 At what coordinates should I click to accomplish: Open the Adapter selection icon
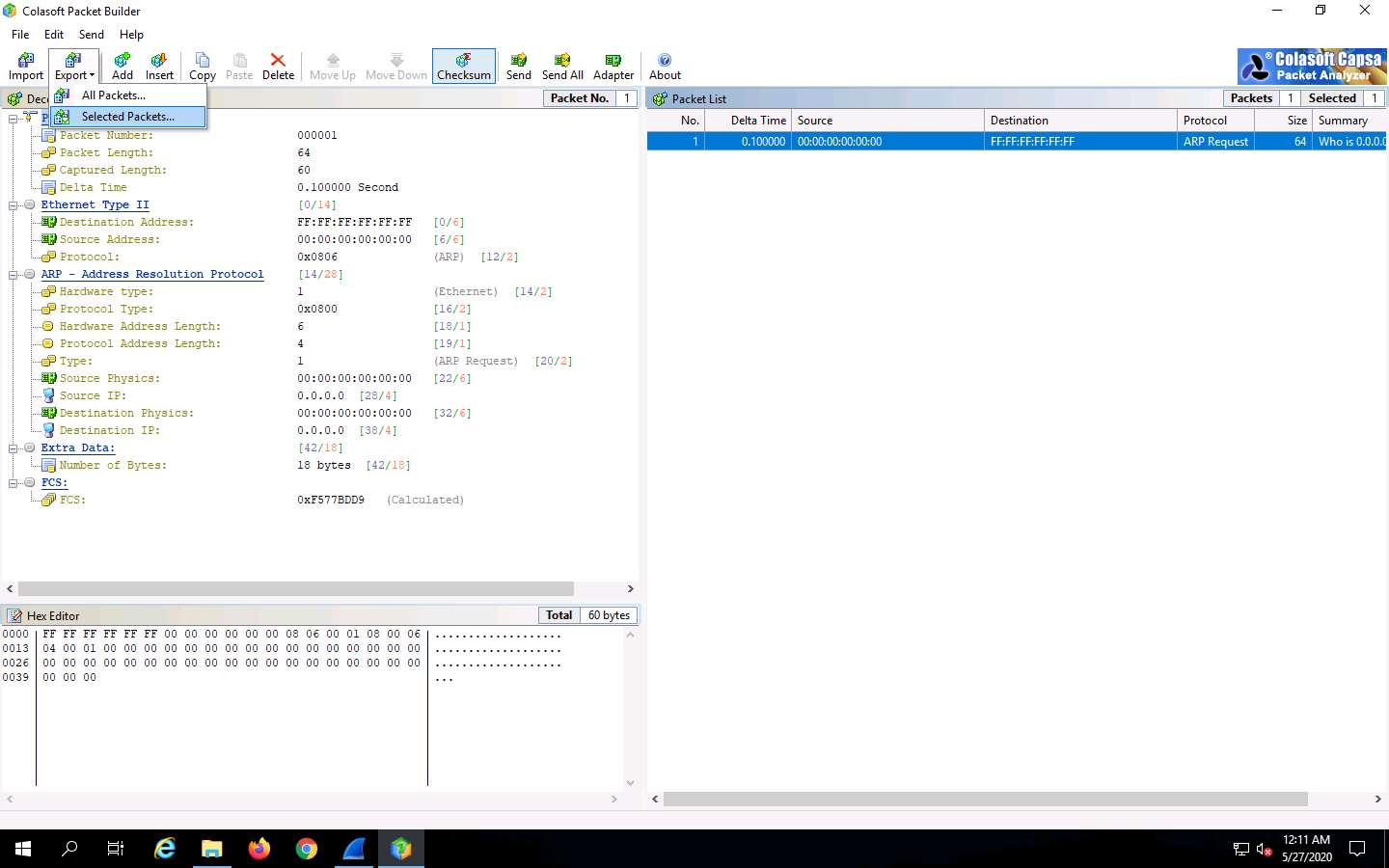[x=613, y=67]
